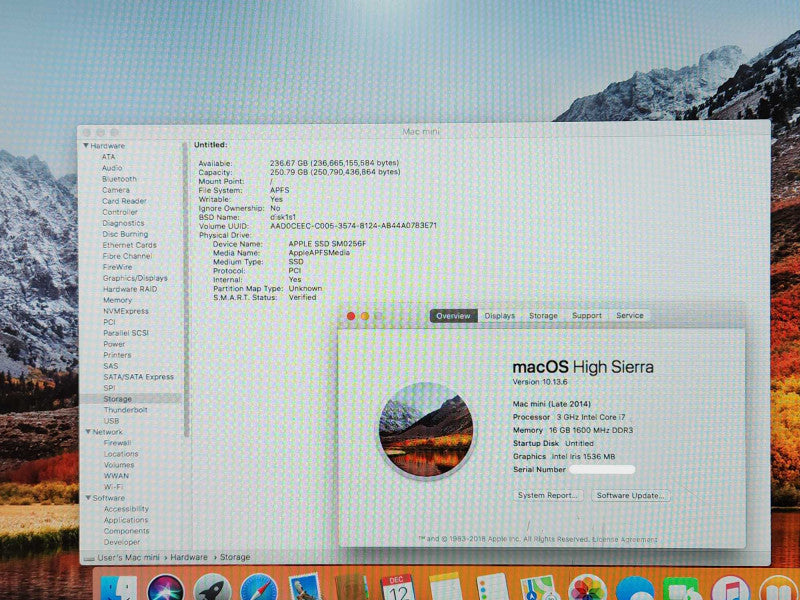Click computer icon in path bar
This screenshot has width=800, height=600.
89,559
